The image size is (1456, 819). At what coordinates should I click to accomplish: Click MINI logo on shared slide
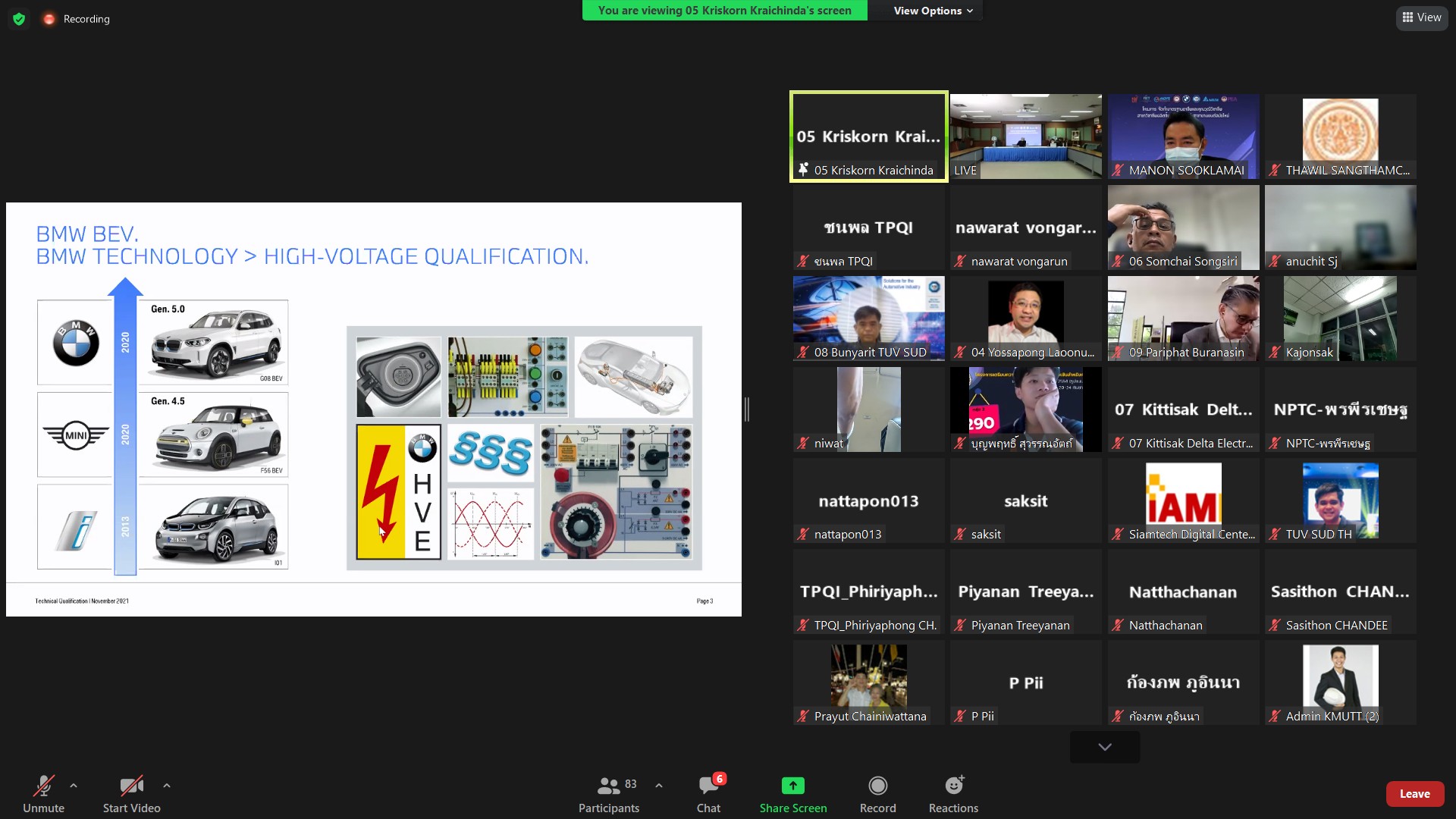(76, 435)
